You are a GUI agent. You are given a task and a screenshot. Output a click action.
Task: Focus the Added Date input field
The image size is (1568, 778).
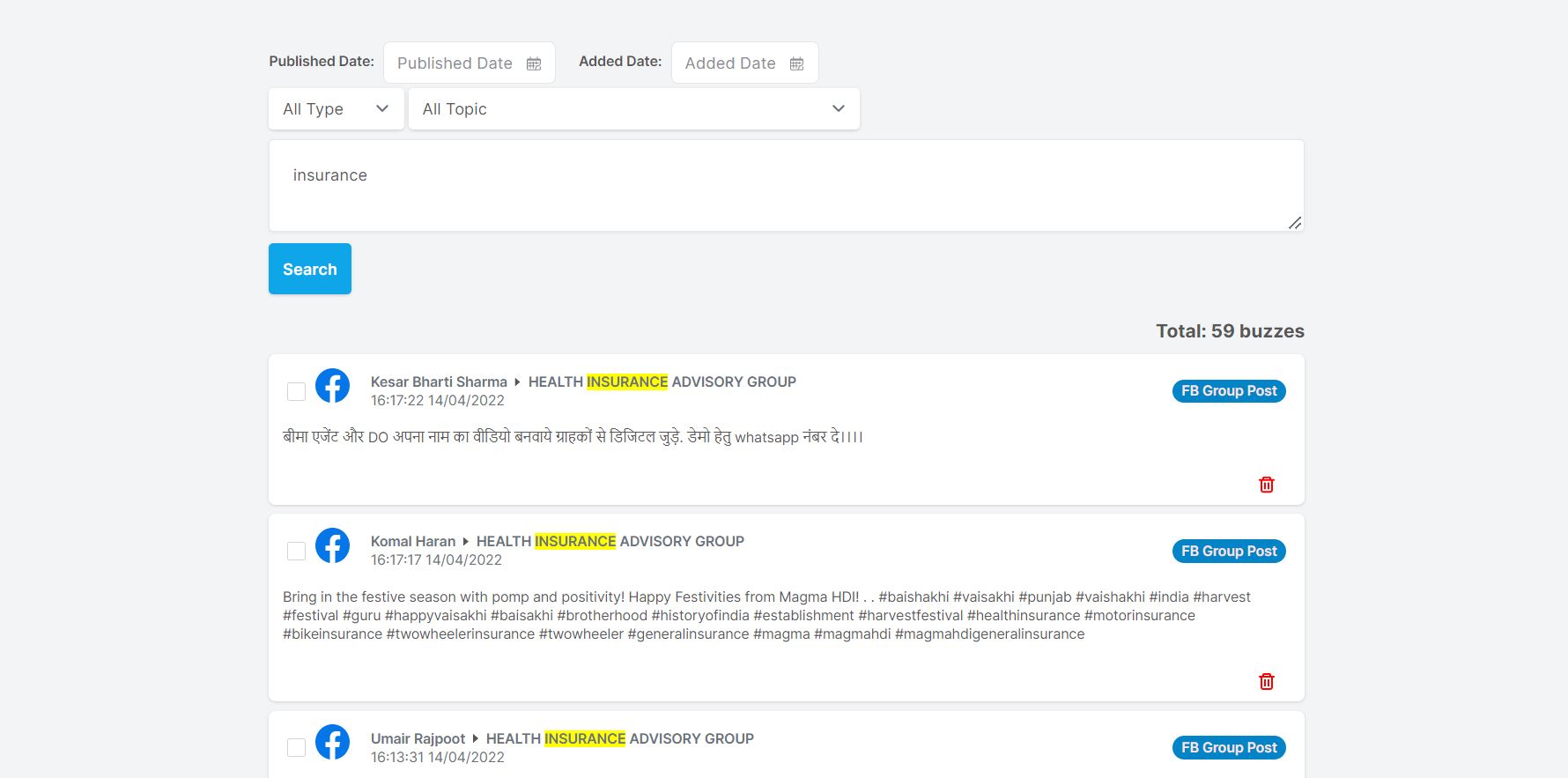(x=745, y=63)
